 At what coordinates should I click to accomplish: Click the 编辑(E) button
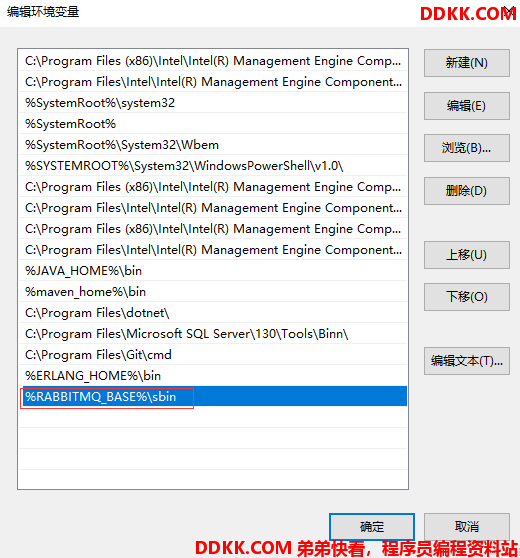pos(467,106)
